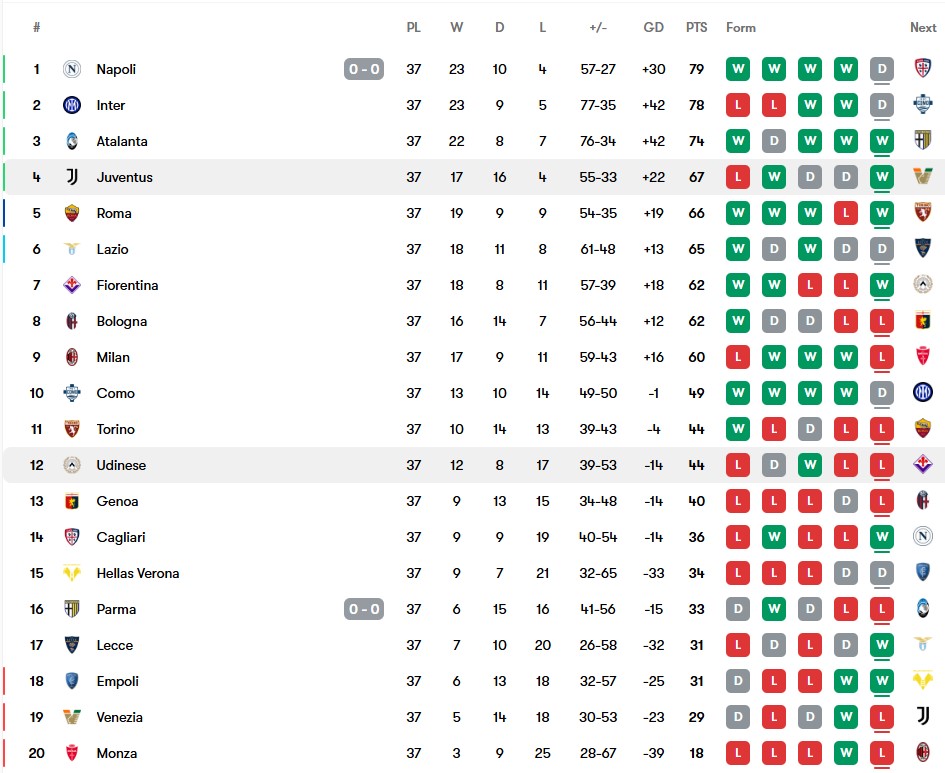Sort table by PTS column header
Viewport: 945px width, 773px height.
click(x=697, y=28)
